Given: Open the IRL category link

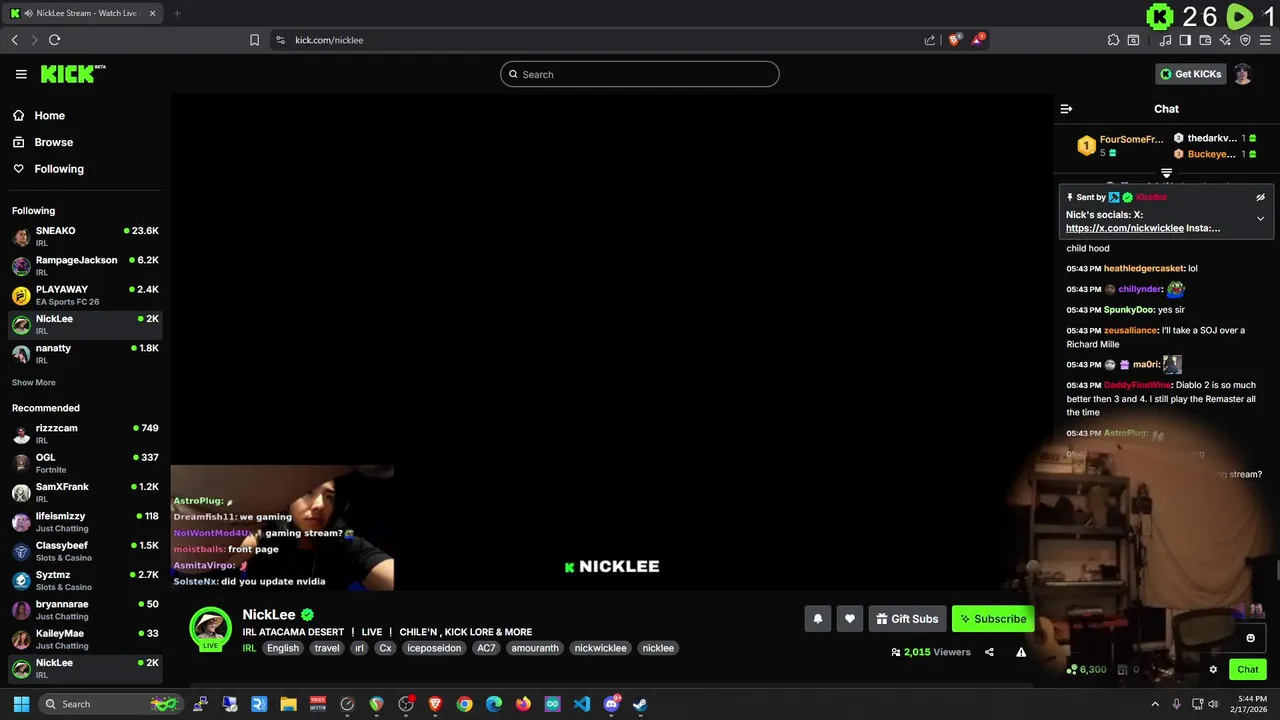Looking at the screenshot, I should pos(249,648).
